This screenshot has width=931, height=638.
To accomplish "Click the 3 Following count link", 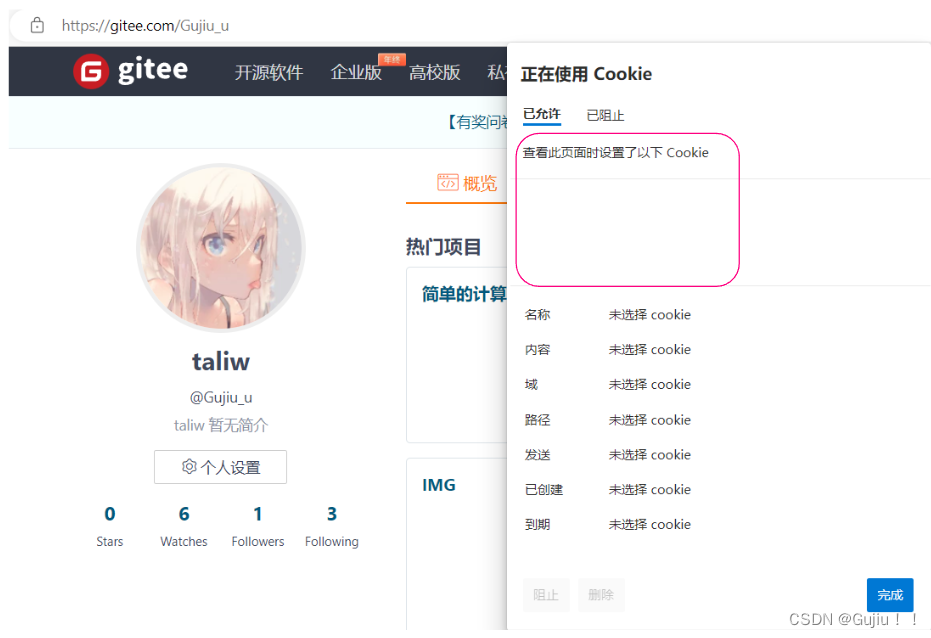I will click(x=331, y=526).
